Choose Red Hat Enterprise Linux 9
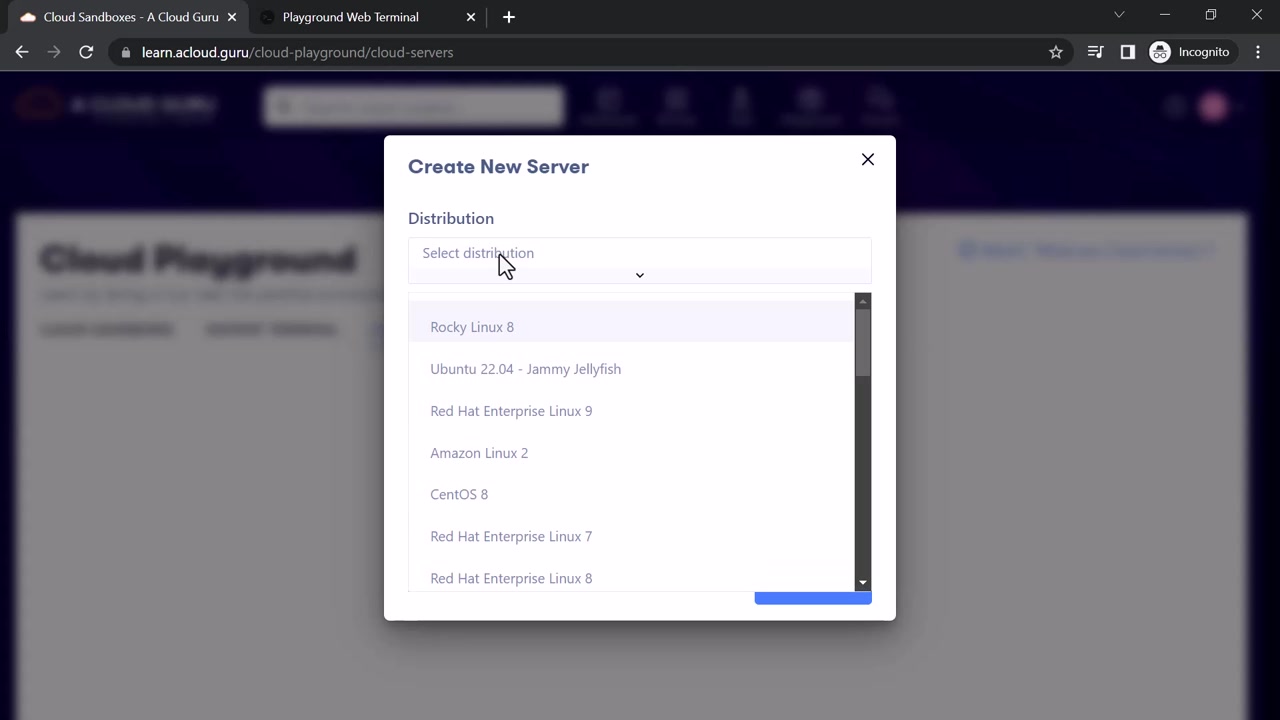This screenshot has height=720, width=1280. click(x=511, y=411)
